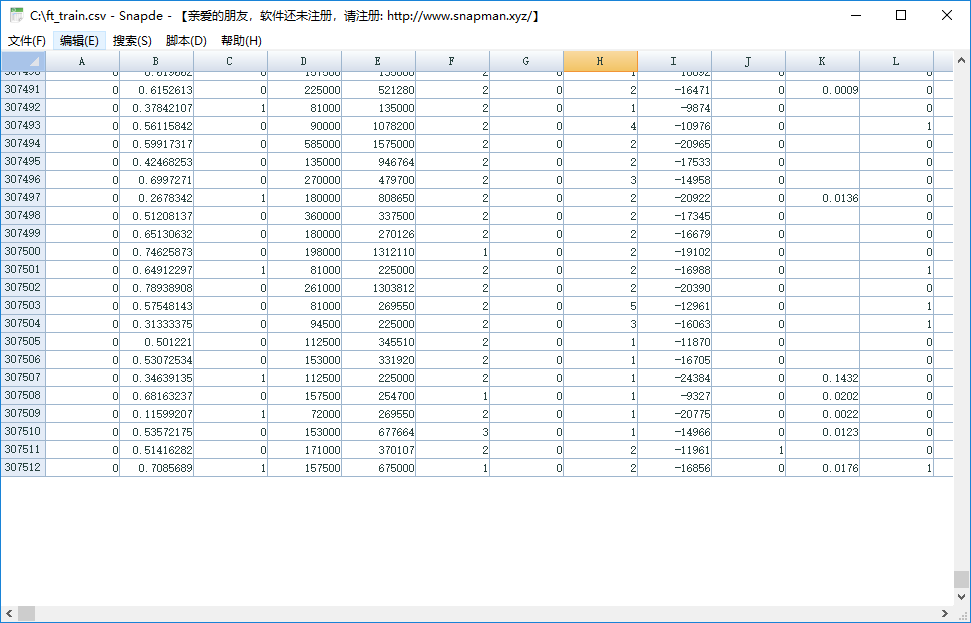This screenshot has height=623, width=971.
Task: Click the horizontal scrollbar left arrow
Action: coord(8,611)
